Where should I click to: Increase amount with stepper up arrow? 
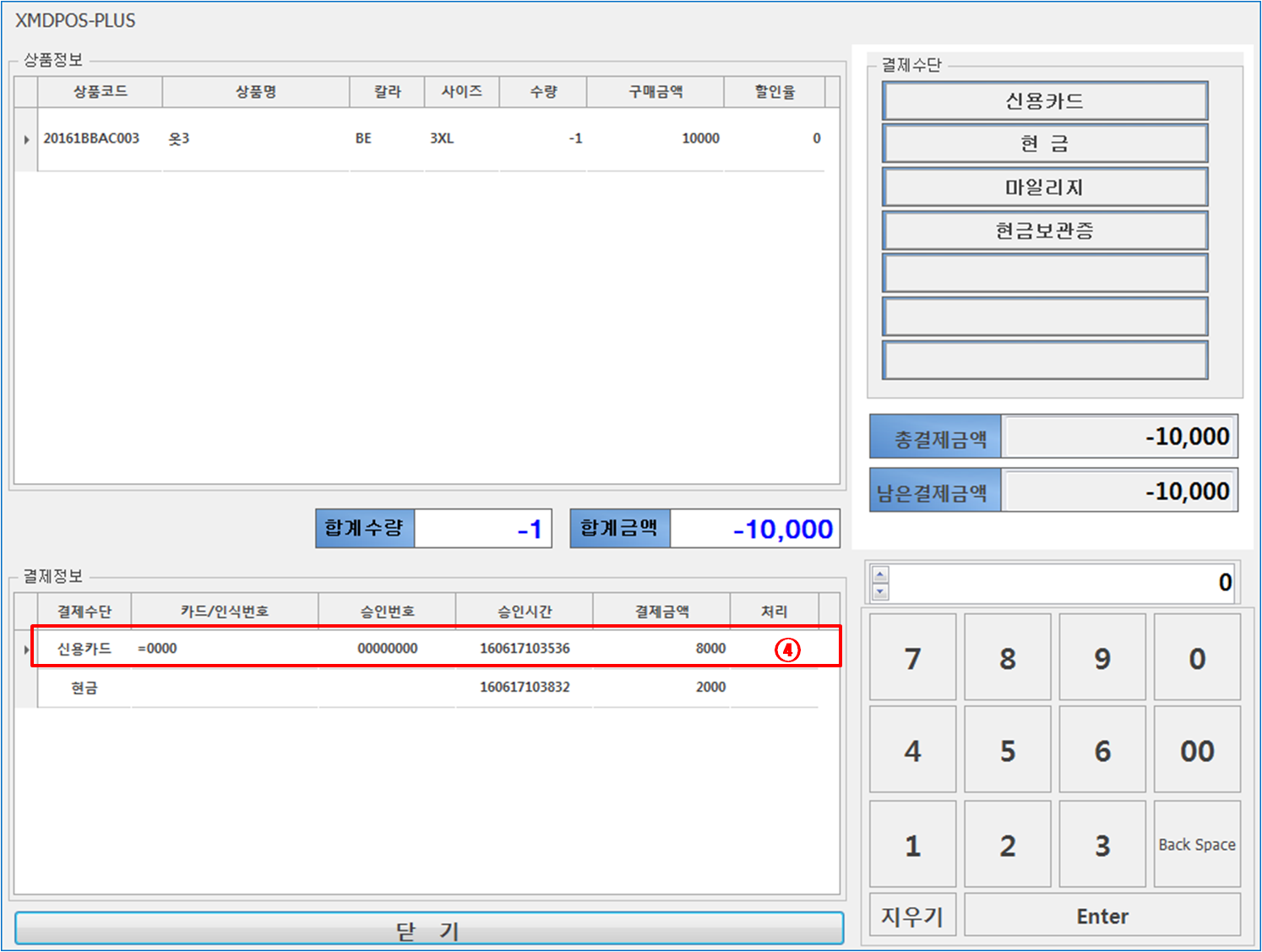[x=880, y=574]
